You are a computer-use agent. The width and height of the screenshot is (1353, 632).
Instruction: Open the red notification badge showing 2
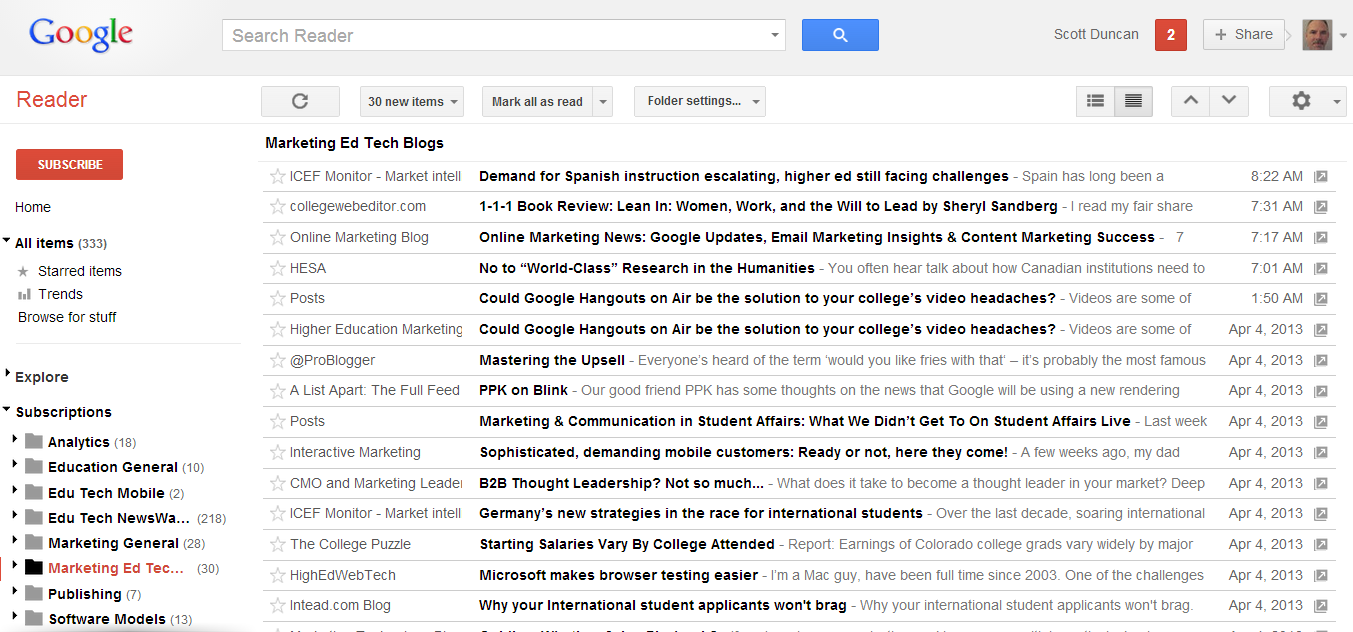click(x=1170, y=34)
